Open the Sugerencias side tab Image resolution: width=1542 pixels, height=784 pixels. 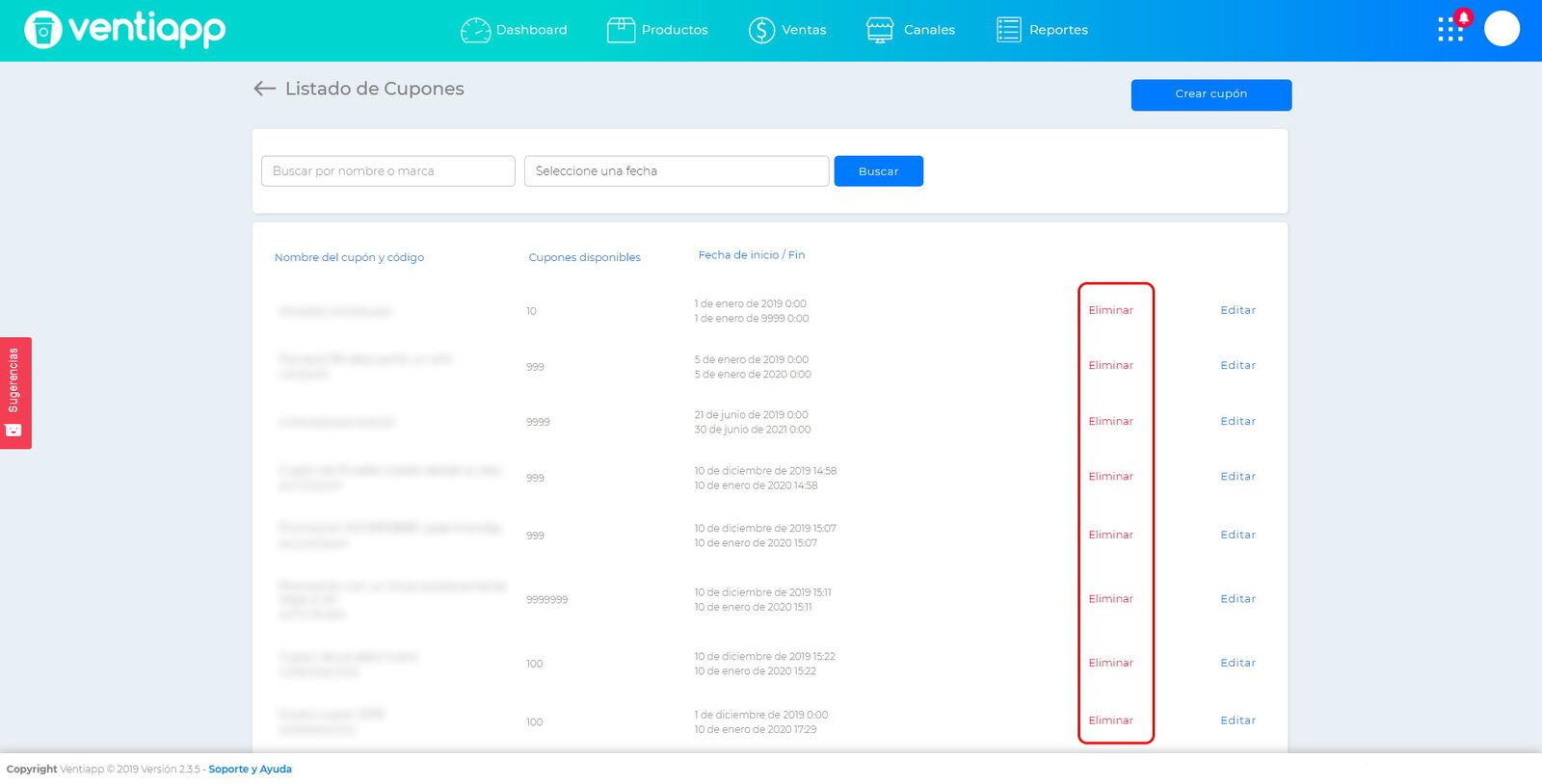15,393
